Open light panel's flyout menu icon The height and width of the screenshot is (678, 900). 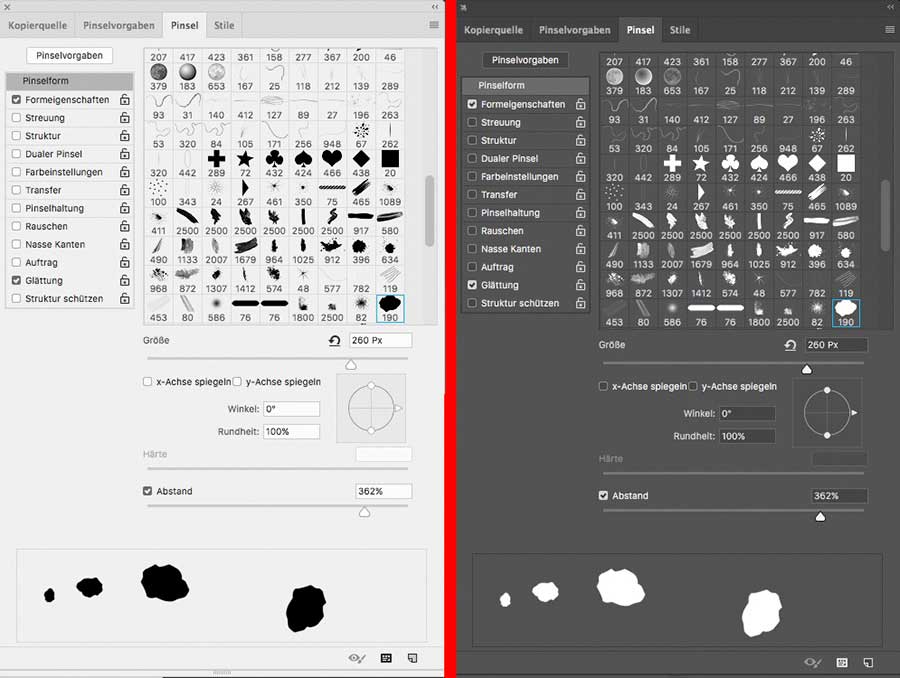click(434, 25)
